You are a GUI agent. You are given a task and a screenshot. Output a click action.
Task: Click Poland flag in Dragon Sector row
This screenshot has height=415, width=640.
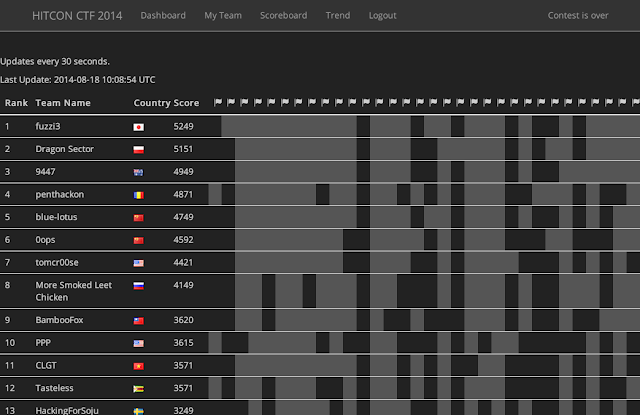click(138, 150)
